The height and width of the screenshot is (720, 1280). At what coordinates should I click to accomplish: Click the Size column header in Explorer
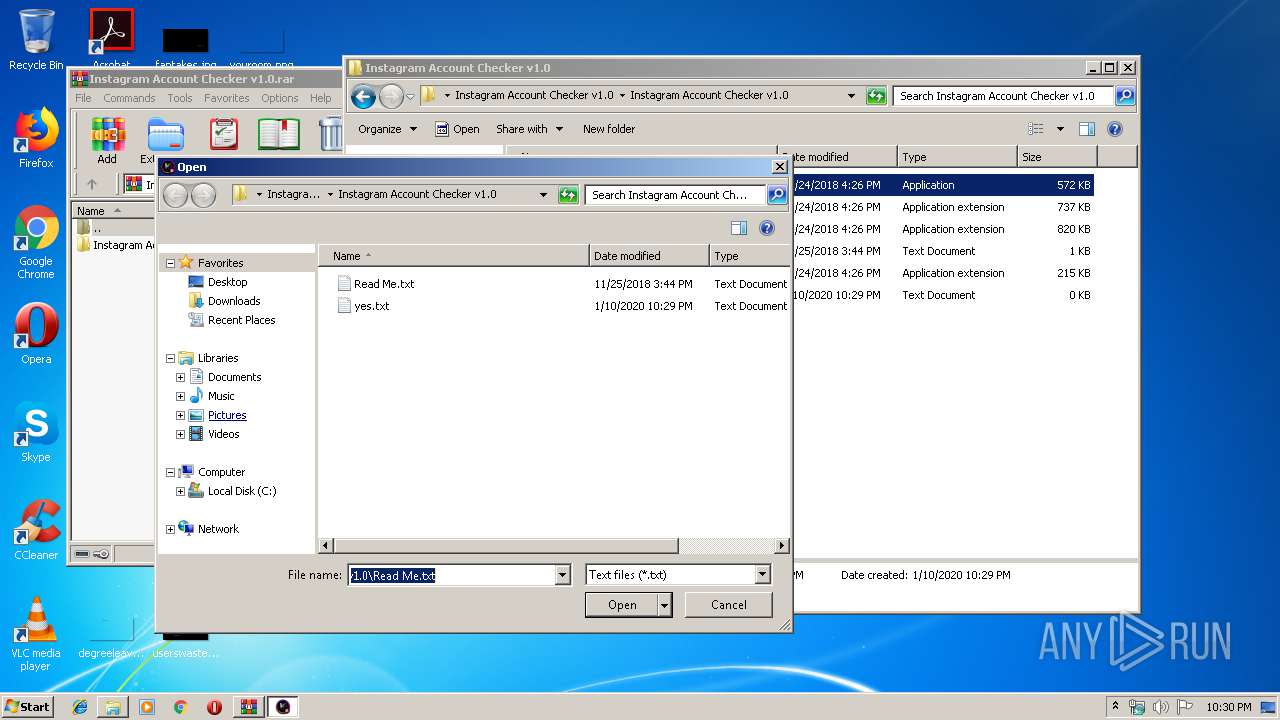1057,157
